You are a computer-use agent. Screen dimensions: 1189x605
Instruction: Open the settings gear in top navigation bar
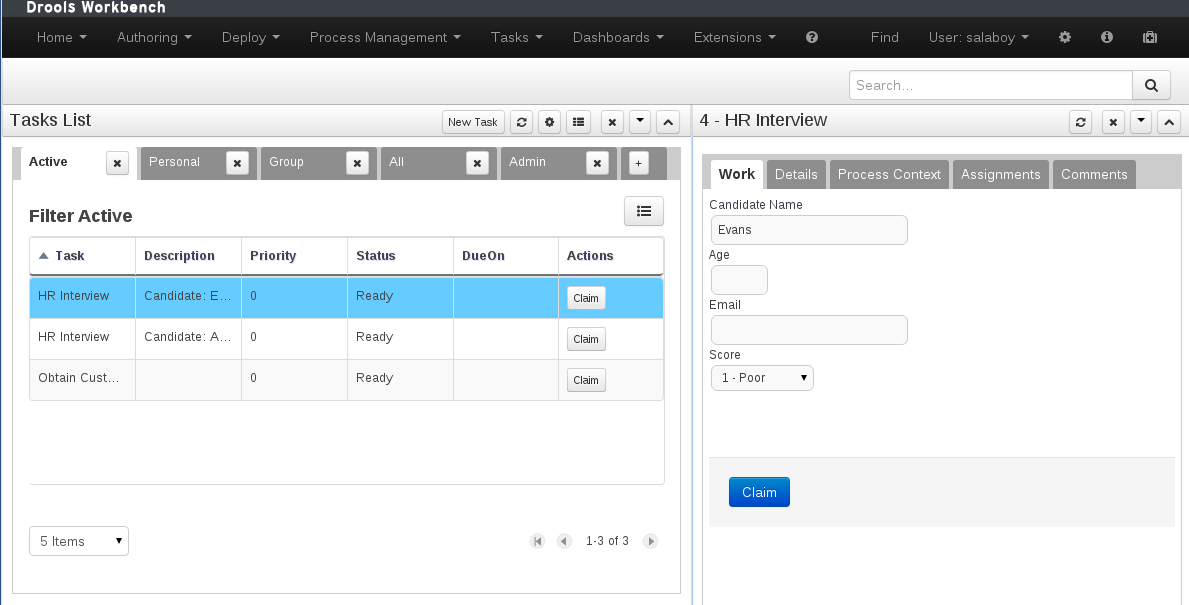[x=1065, y=37]
